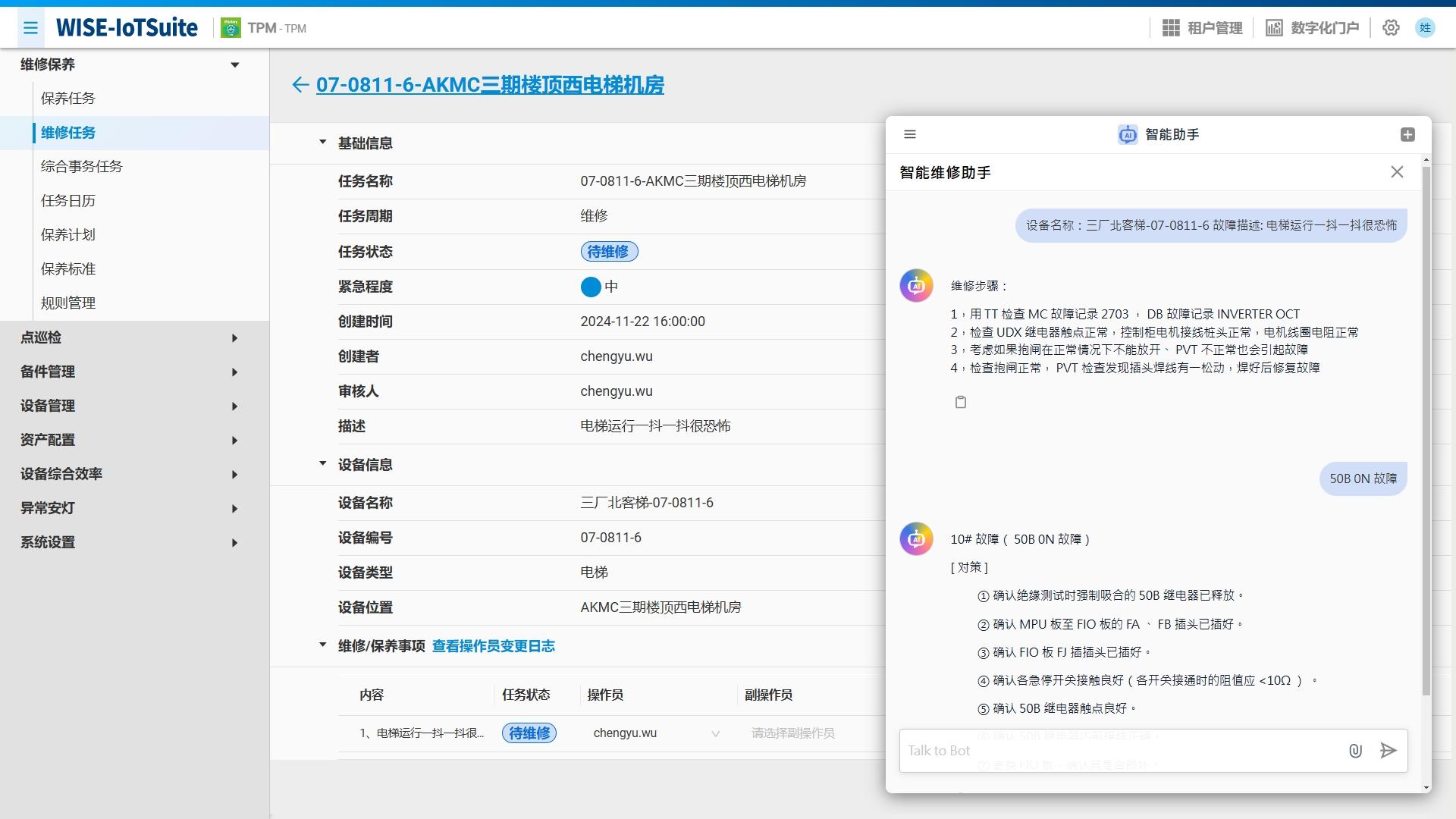Collapse the 设备信息 section
The width and height of the screenshot is (1456, 819).
pyautogui.click(x=322, y=464)
